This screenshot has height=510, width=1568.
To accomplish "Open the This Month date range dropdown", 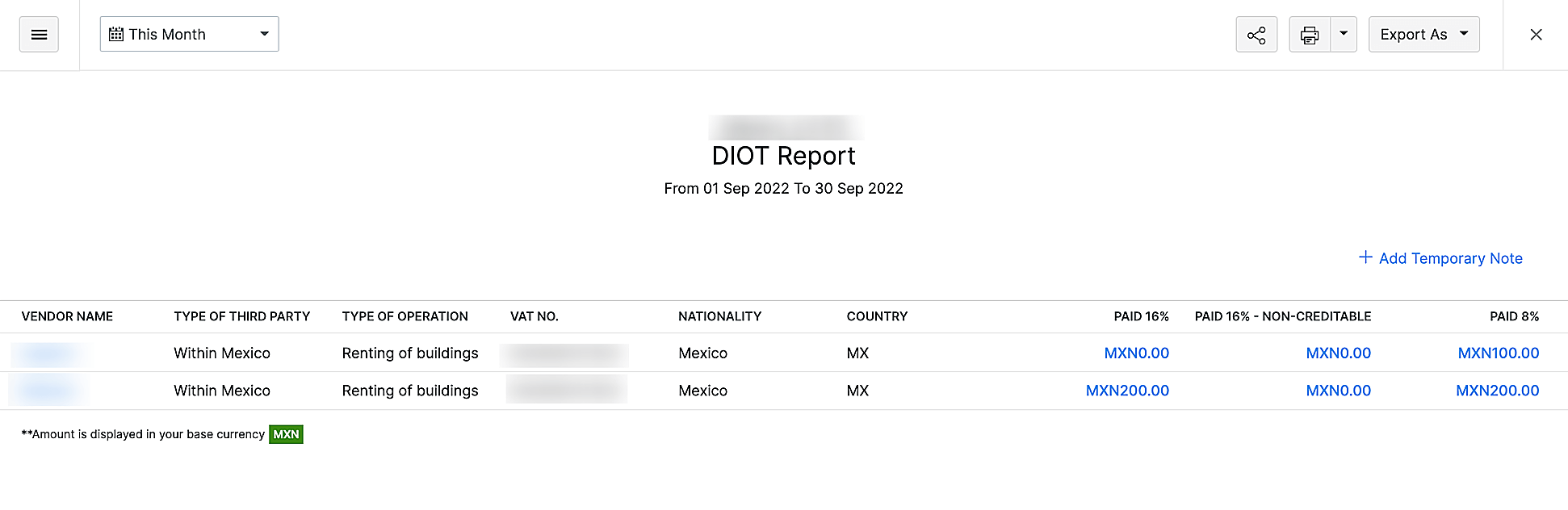I will 189,33.
